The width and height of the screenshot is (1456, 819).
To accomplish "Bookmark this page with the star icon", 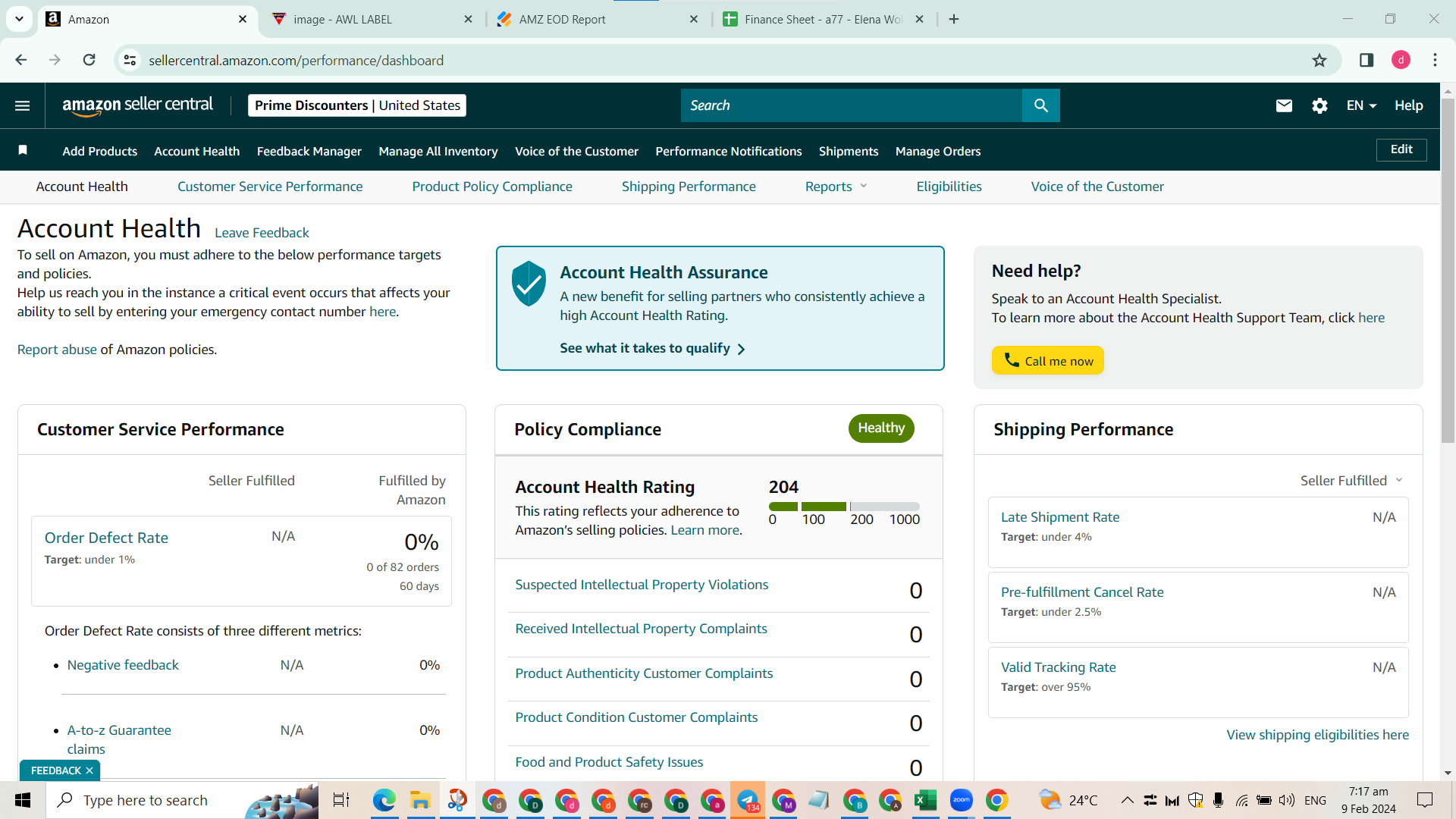I will (x=1319, y=60).
